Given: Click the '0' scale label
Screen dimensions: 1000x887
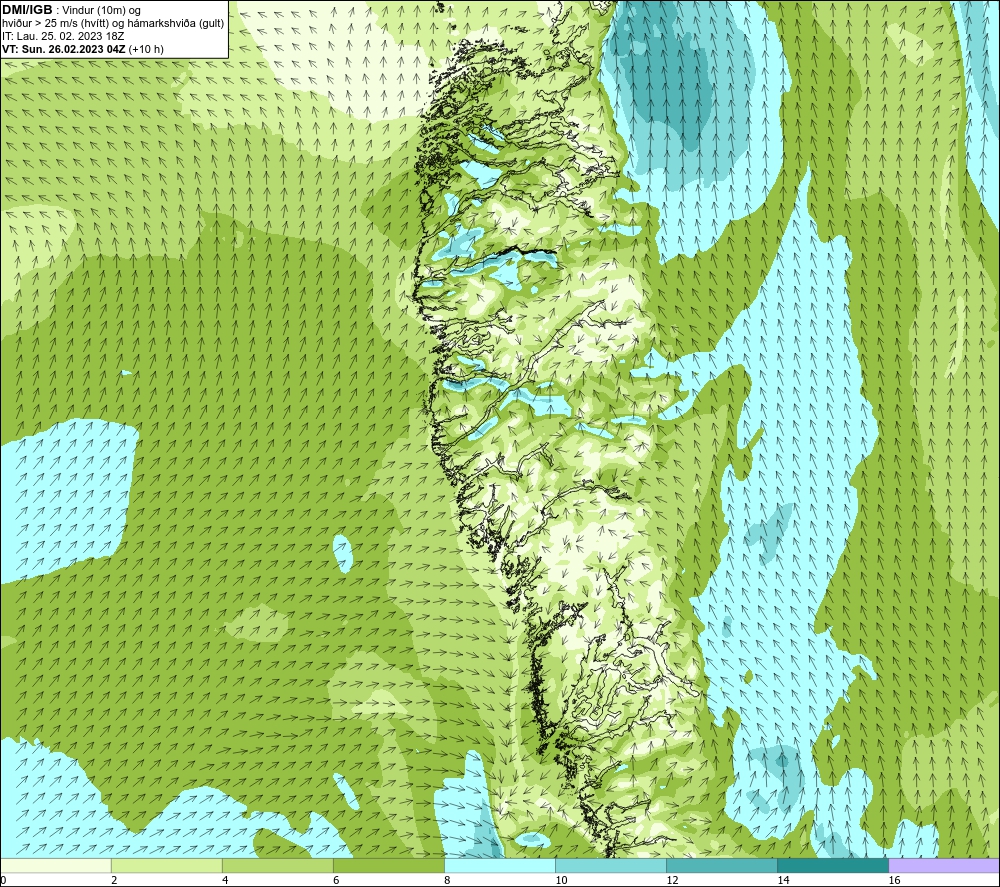Looking at the screenshot, I should tap(3, 881).
